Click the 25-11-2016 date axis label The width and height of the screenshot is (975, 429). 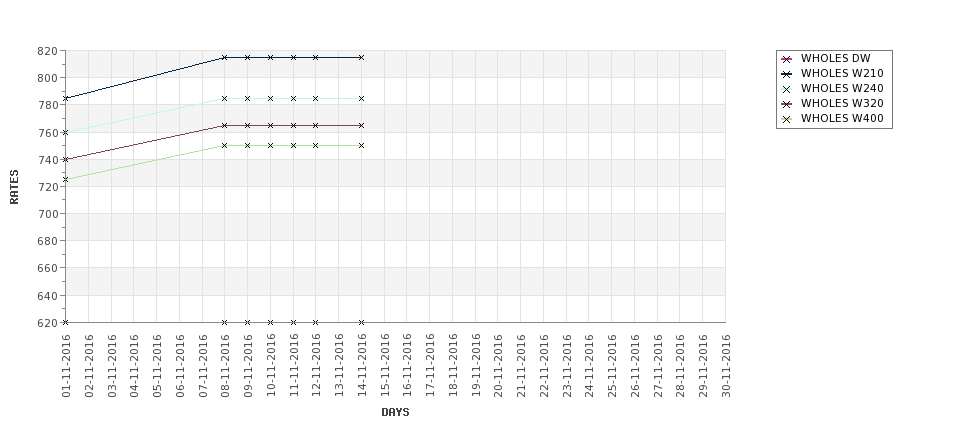click(x=612, y=366)
